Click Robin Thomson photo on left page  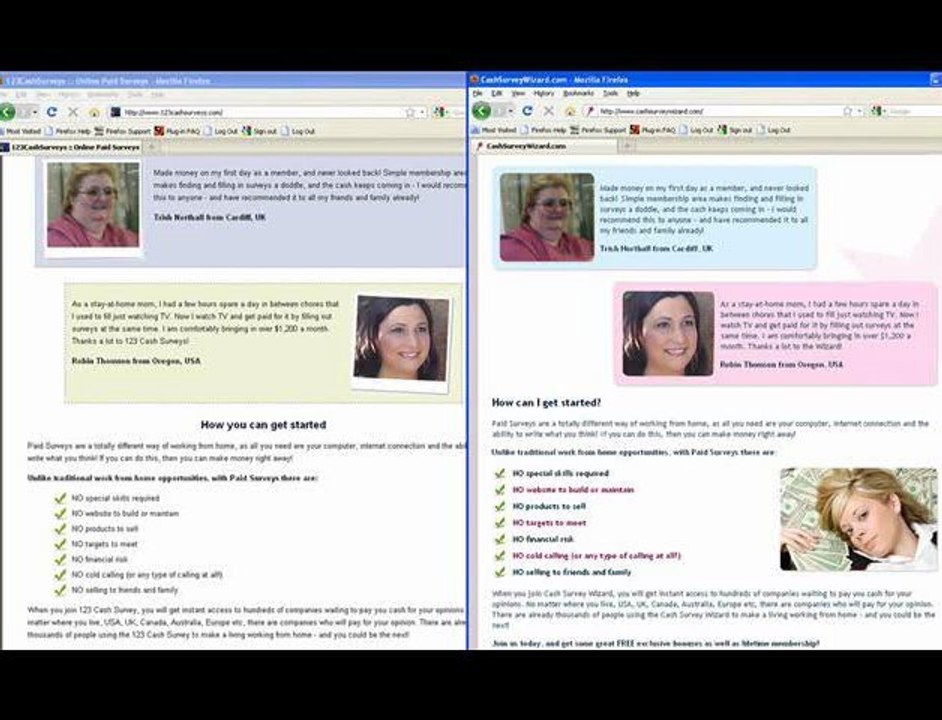pyautogui.click(x=401, y=338)
